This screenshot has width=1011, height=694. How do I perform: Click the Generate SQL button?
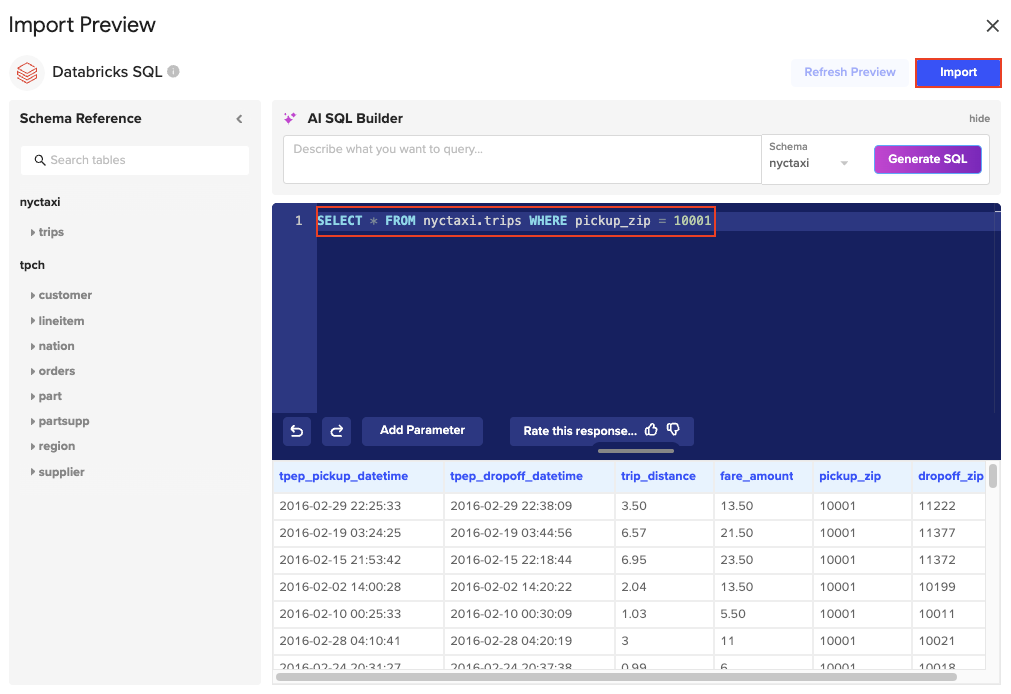tap(927, 159)
